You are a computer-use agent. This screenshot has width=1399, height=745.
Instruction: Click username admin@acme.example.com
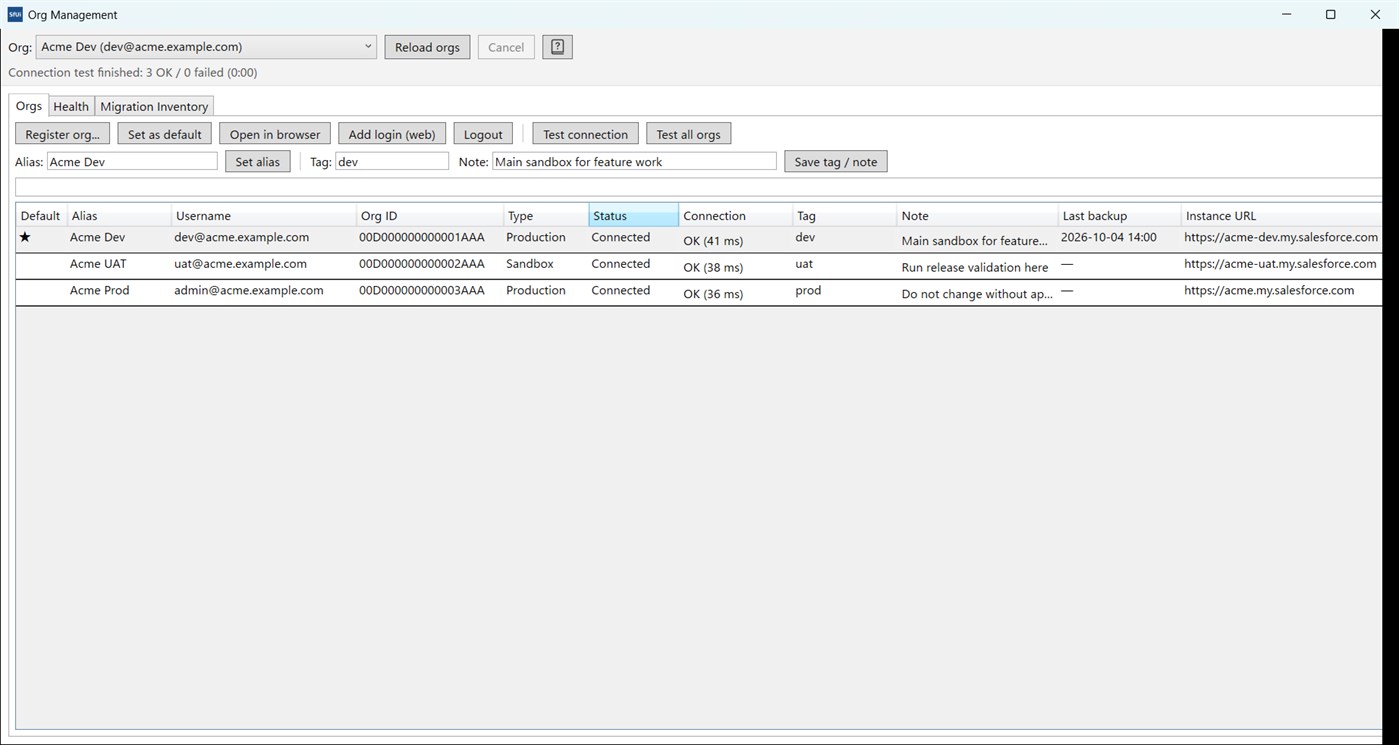(248, 290)
